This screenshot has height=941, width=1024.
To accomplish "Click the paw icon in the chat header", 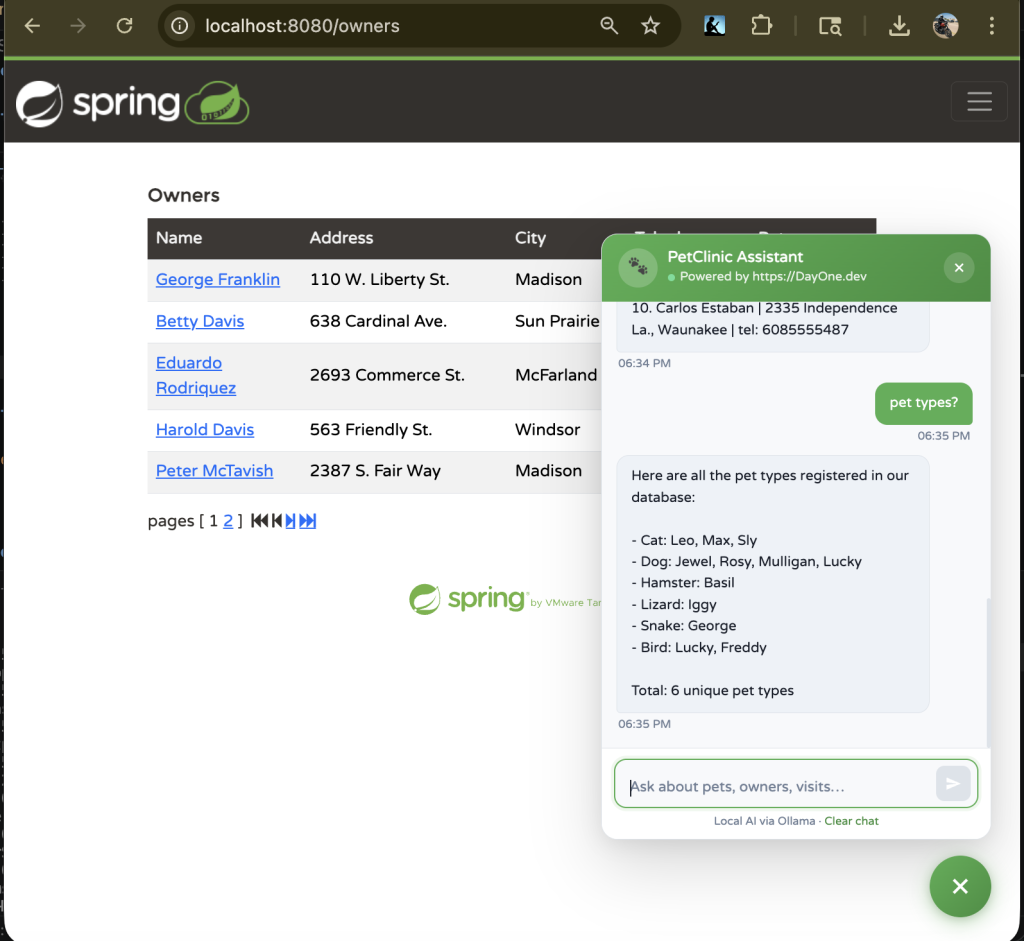I will tap(637, 268).
